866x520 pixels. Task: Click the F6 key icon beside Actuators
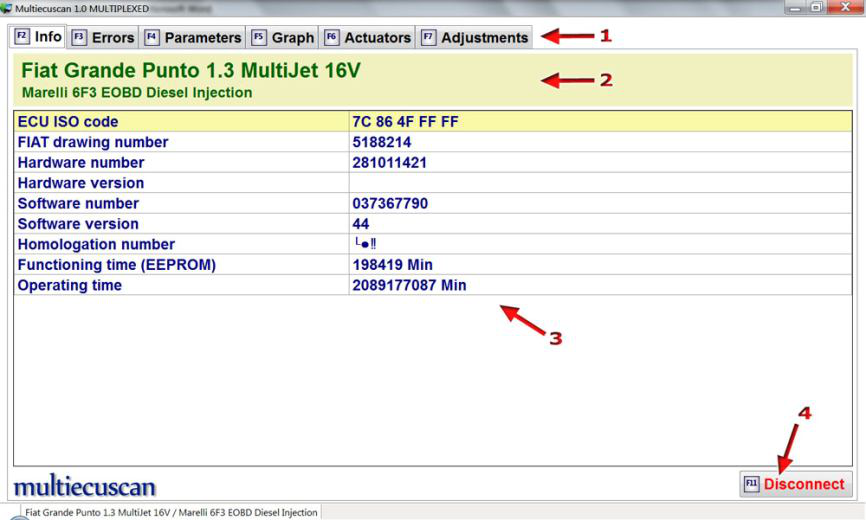click(x=331, y=38)
